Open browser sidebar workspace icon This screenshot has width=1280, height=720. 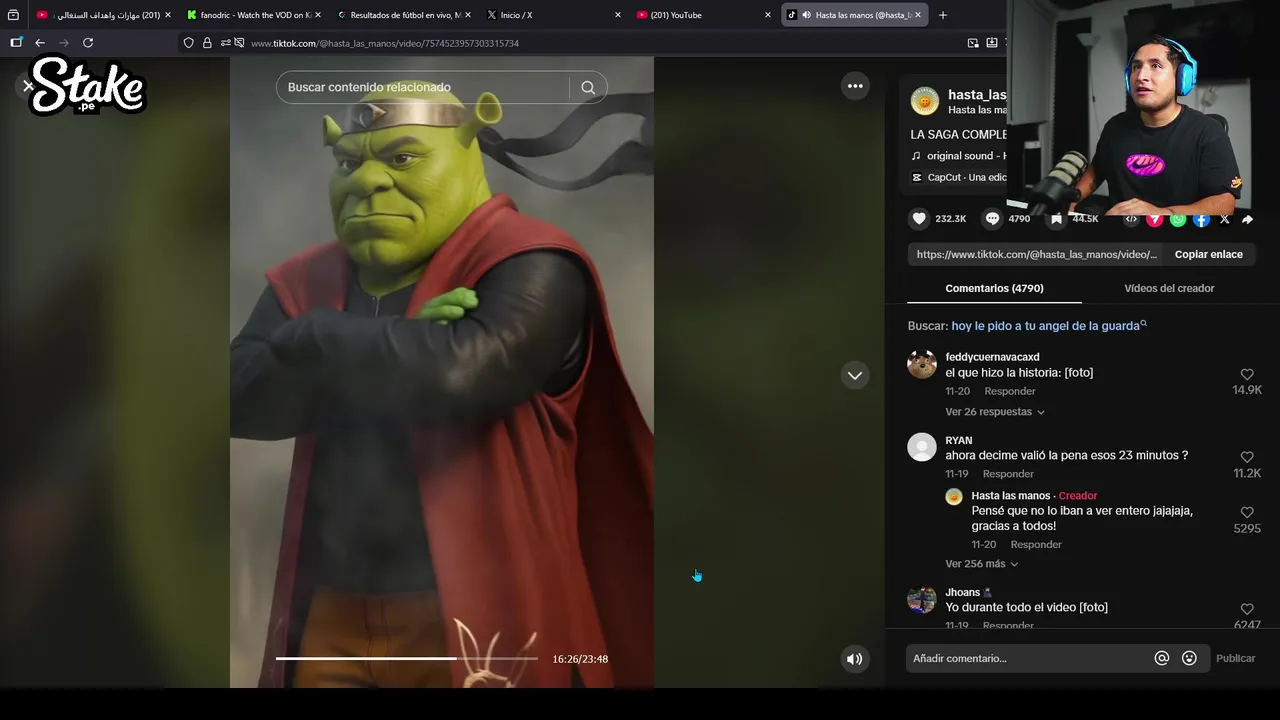[16, 43]
